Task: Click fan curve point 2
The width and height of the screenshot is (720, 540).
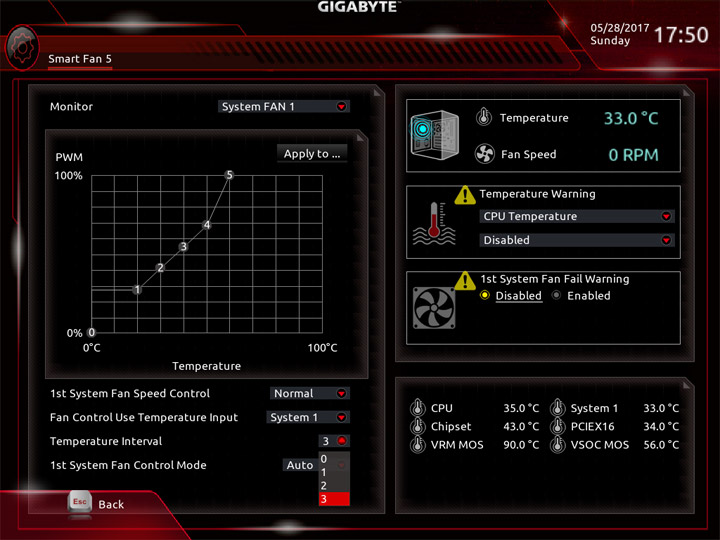Action: coord(160,268)
